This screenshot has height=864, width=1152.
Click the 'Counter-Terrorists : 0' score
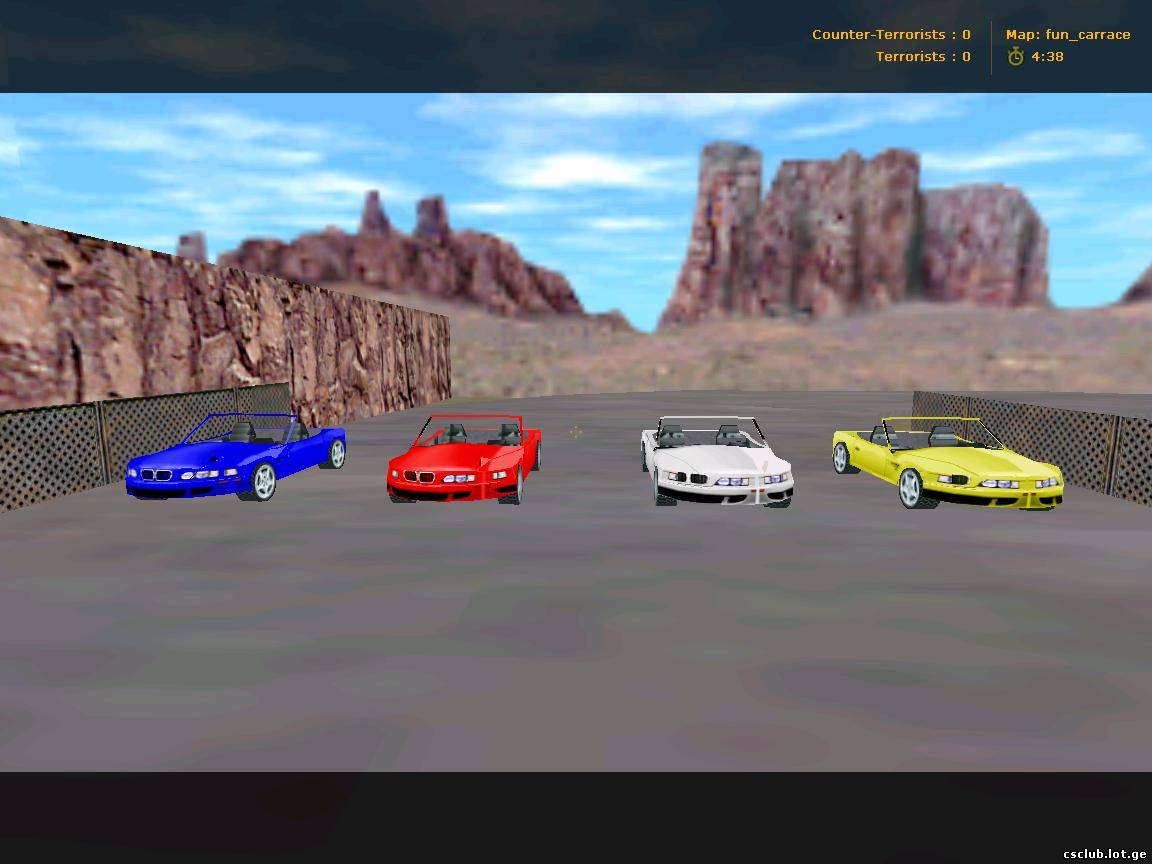click(x=891, y=35)
